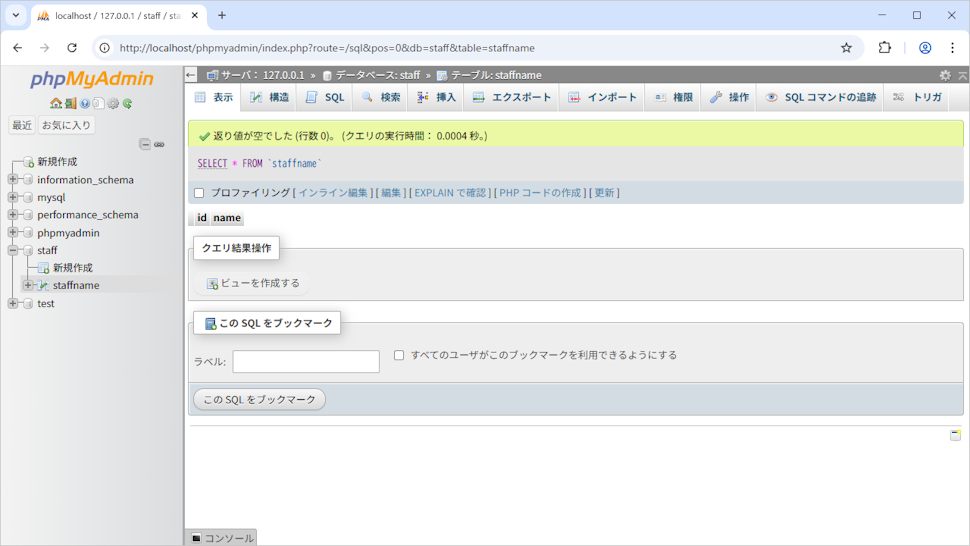Close the localhost phpMyAdmin tab
970x546 pixels.
pyautogui.click(x=195, y=15)
